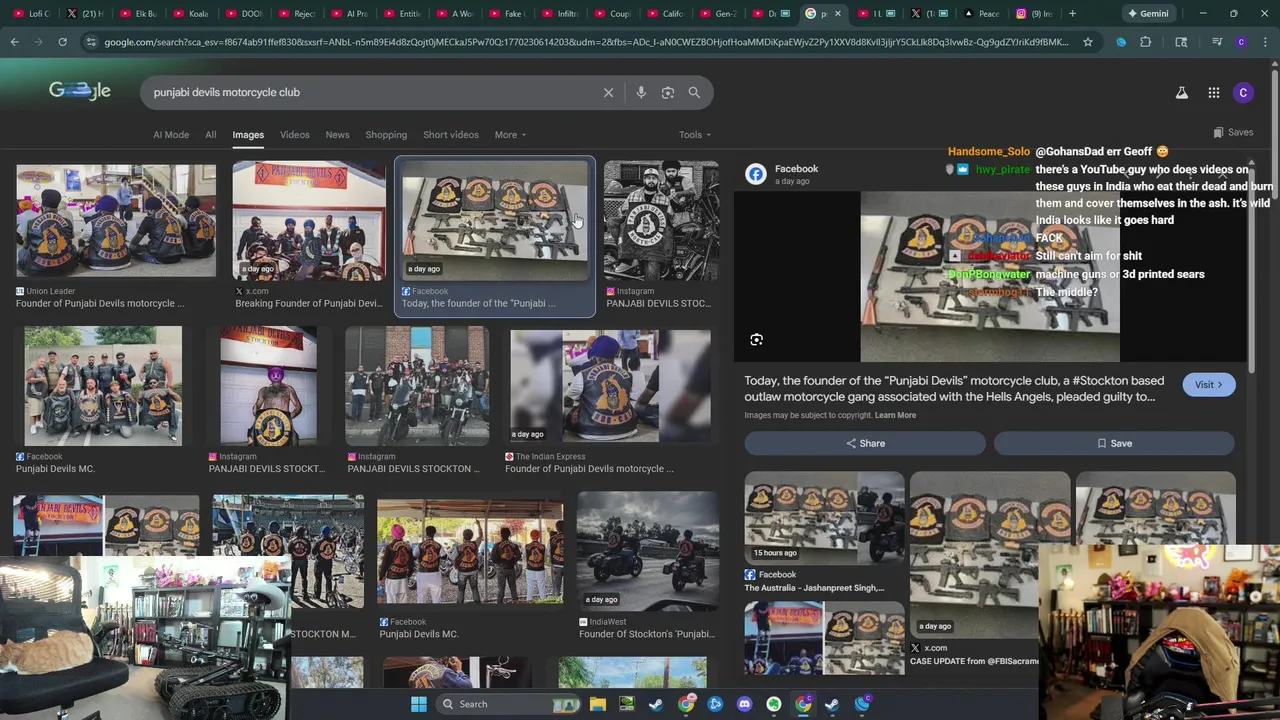Open the browser extensions puzzle icon
This screenshot has height=720, width=1280.
click(1146, 42)
